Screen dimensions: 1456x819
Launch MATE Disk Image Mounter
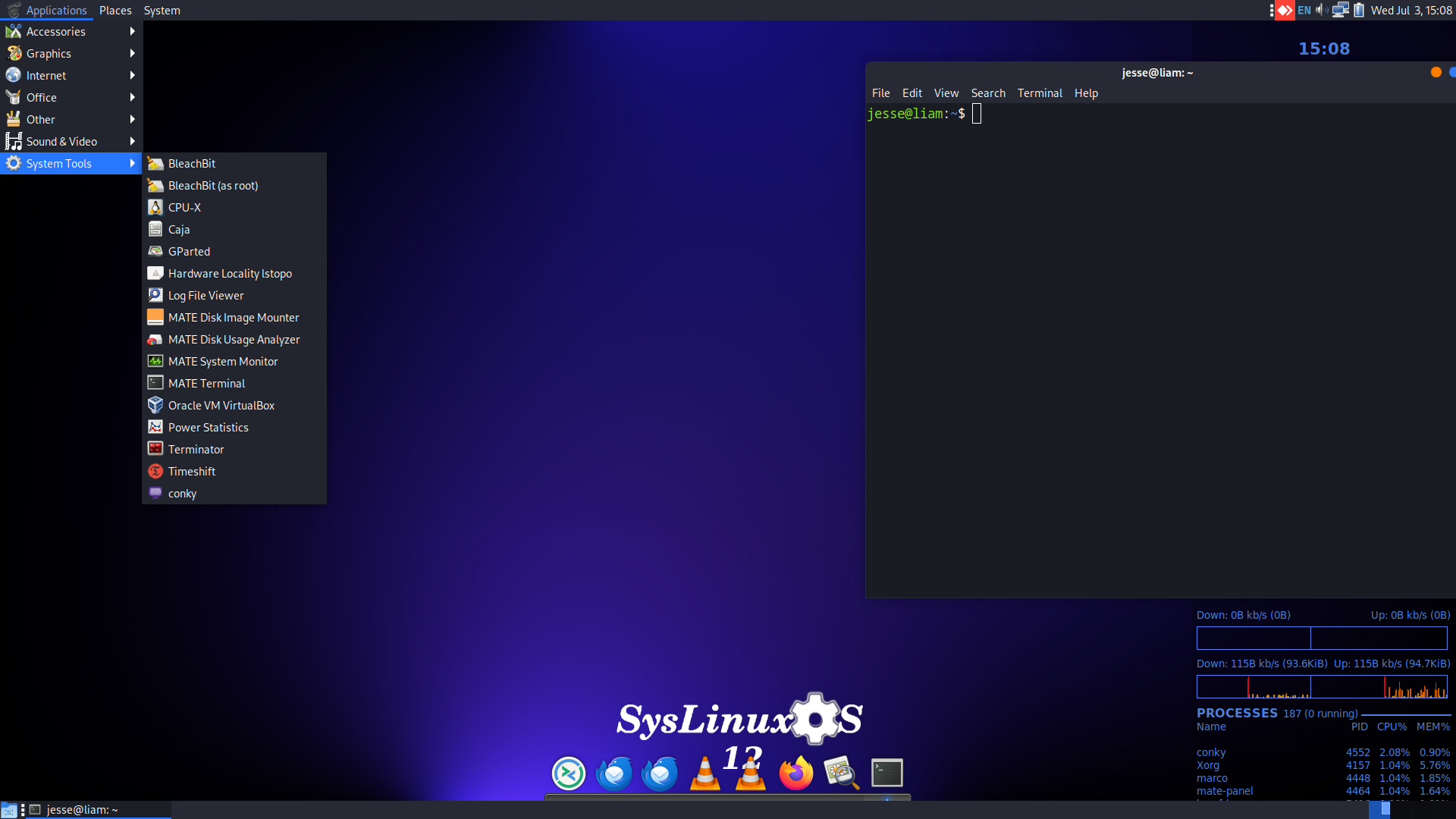coord(234,318)
